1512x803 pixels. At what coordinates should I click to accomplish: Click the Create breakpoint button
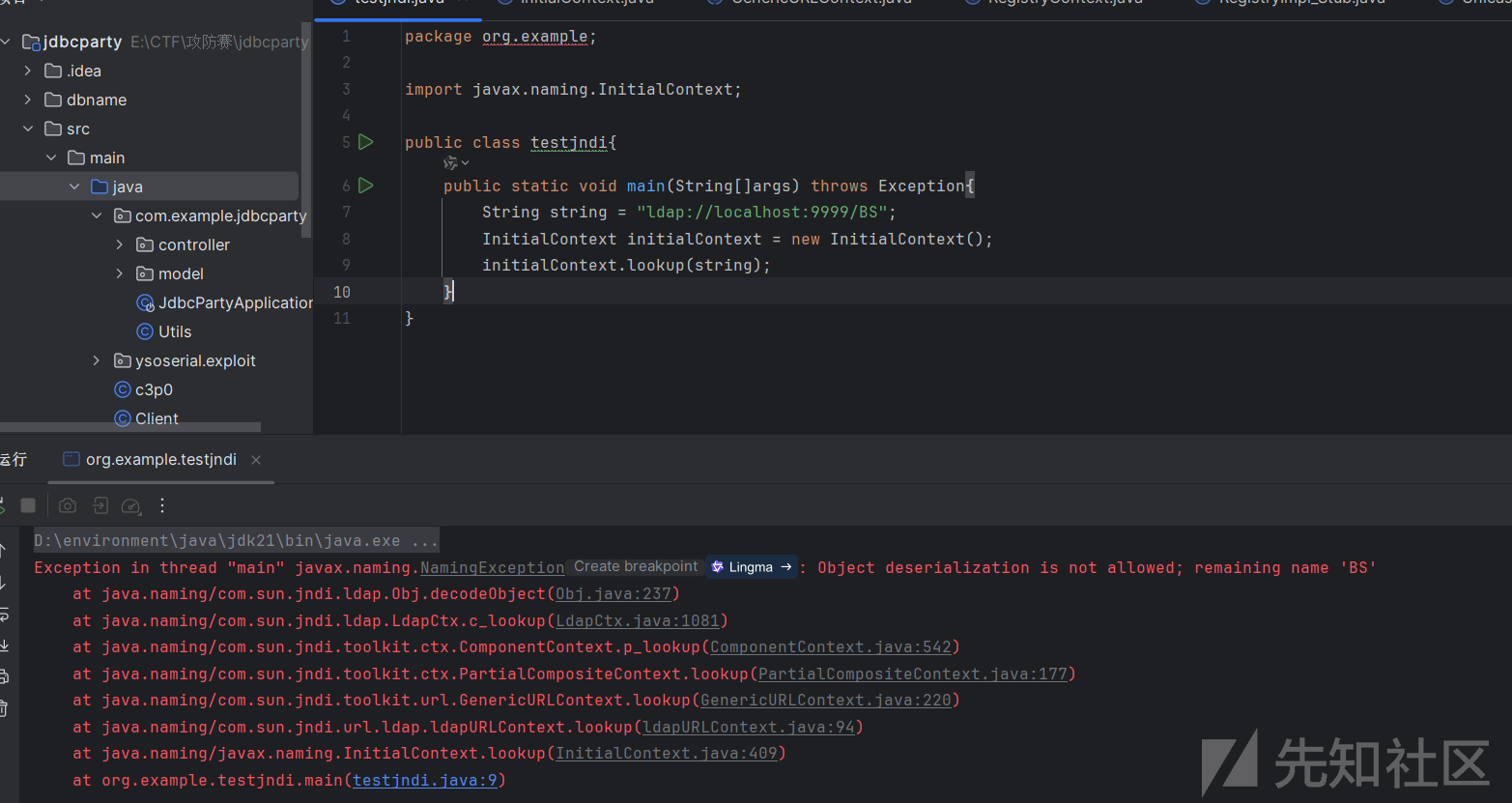click(x=636, y=567)
